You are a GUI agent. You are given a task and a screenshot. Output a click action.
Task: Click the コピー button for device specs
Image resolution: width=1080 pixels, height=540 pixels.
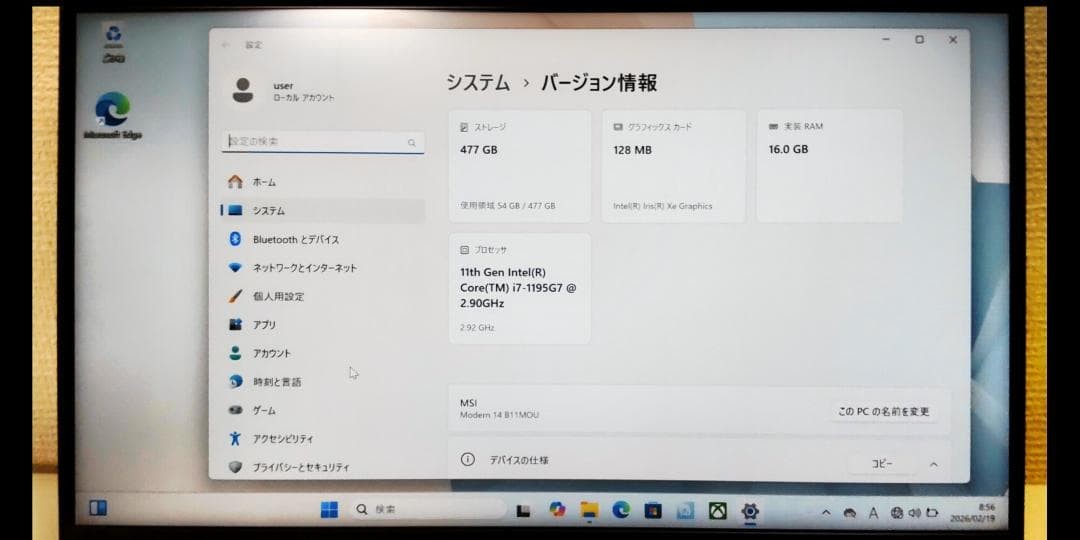pos(882,464)
